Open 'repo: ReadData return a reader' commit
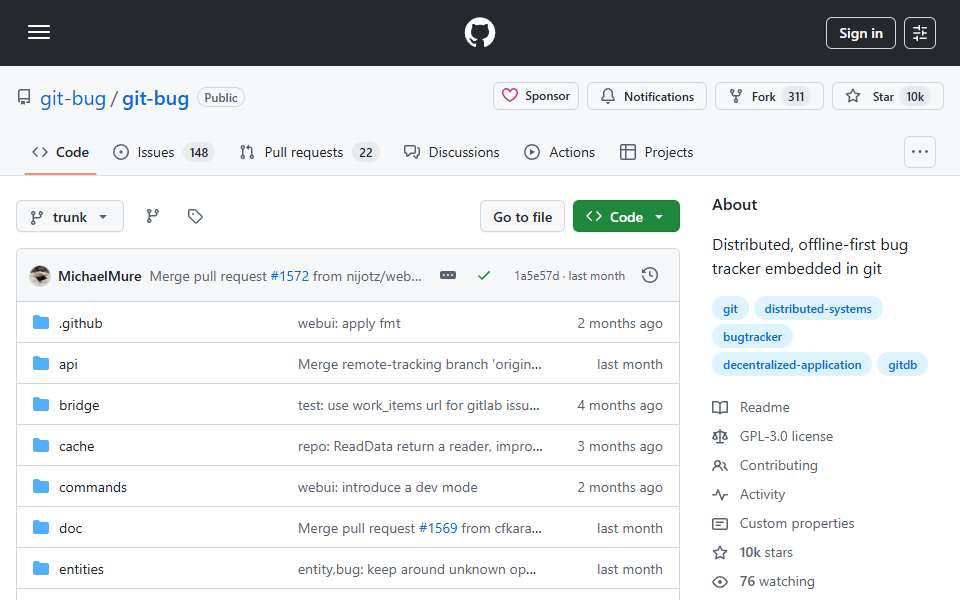This screenshot has width=960, height=600. (x=420, y=446)
